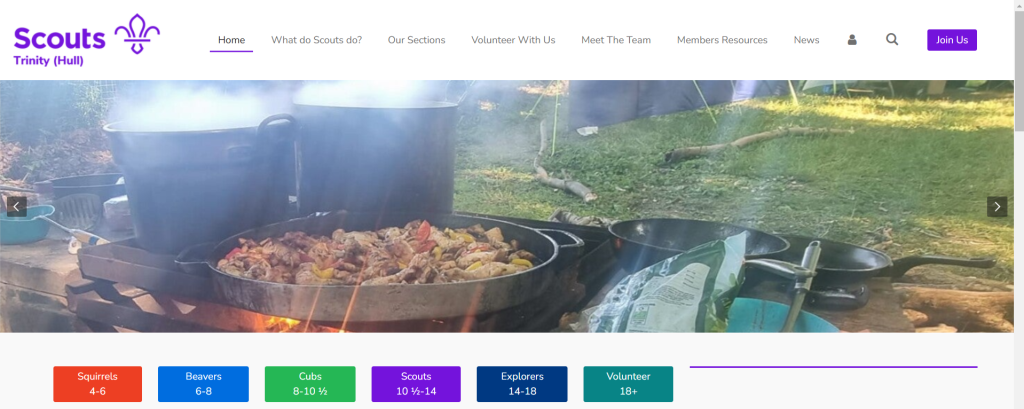This screenshot has height=409, width=1024.
Task: Open the Our Sections menu
Action: 417,40
